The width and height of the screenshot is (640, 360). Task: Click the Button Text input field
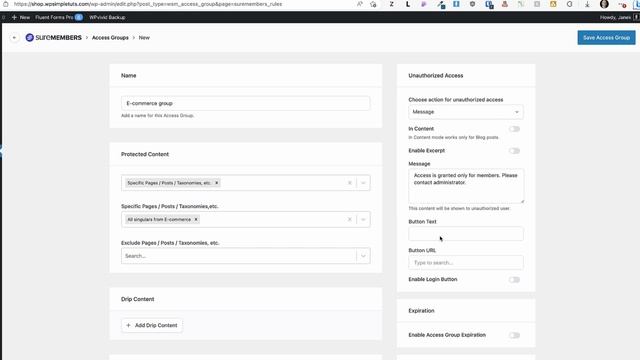(x=466, y=234)
